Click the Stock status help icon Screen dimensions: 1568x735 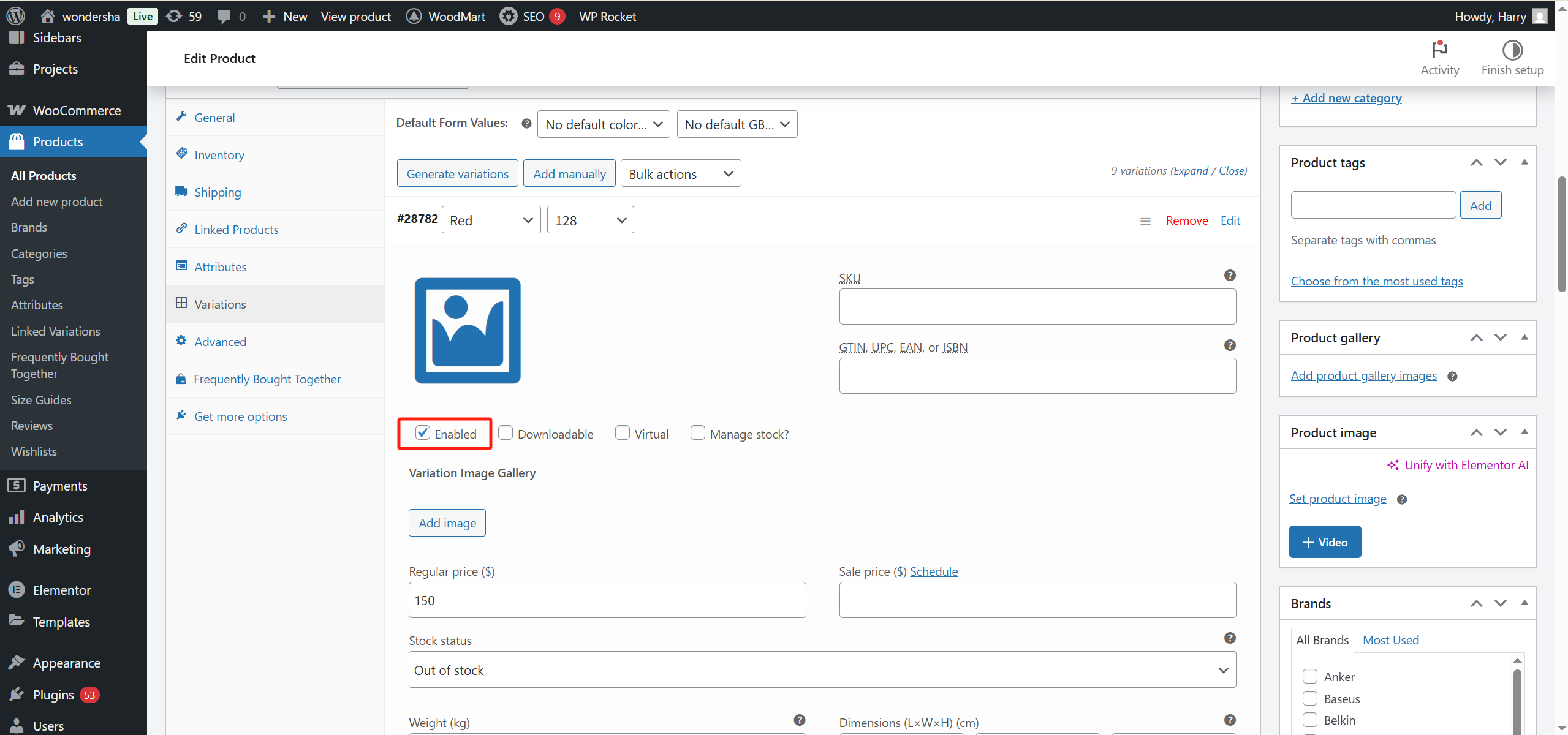1229,638
